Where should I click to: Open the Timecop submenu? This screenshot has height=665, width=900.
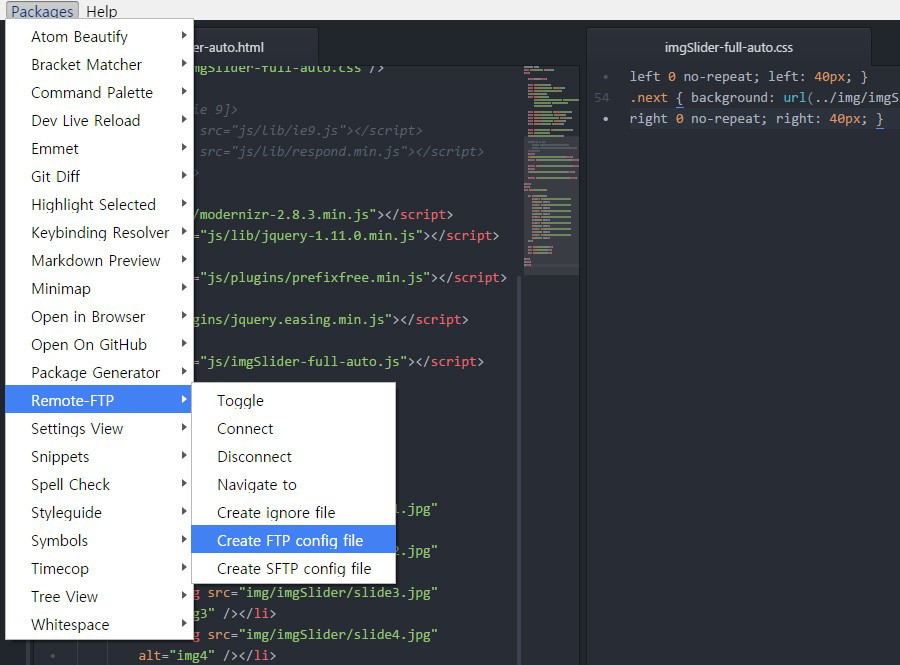(x=99, y=569)
